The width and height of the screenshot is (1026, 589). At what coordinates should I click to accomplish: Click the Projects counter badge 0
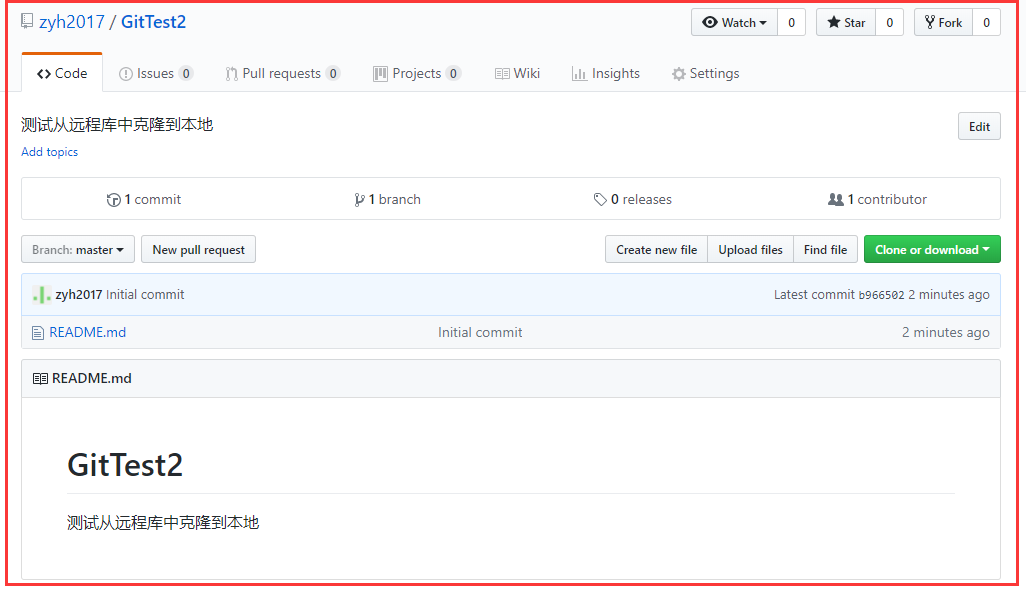(x=453, y=73)
